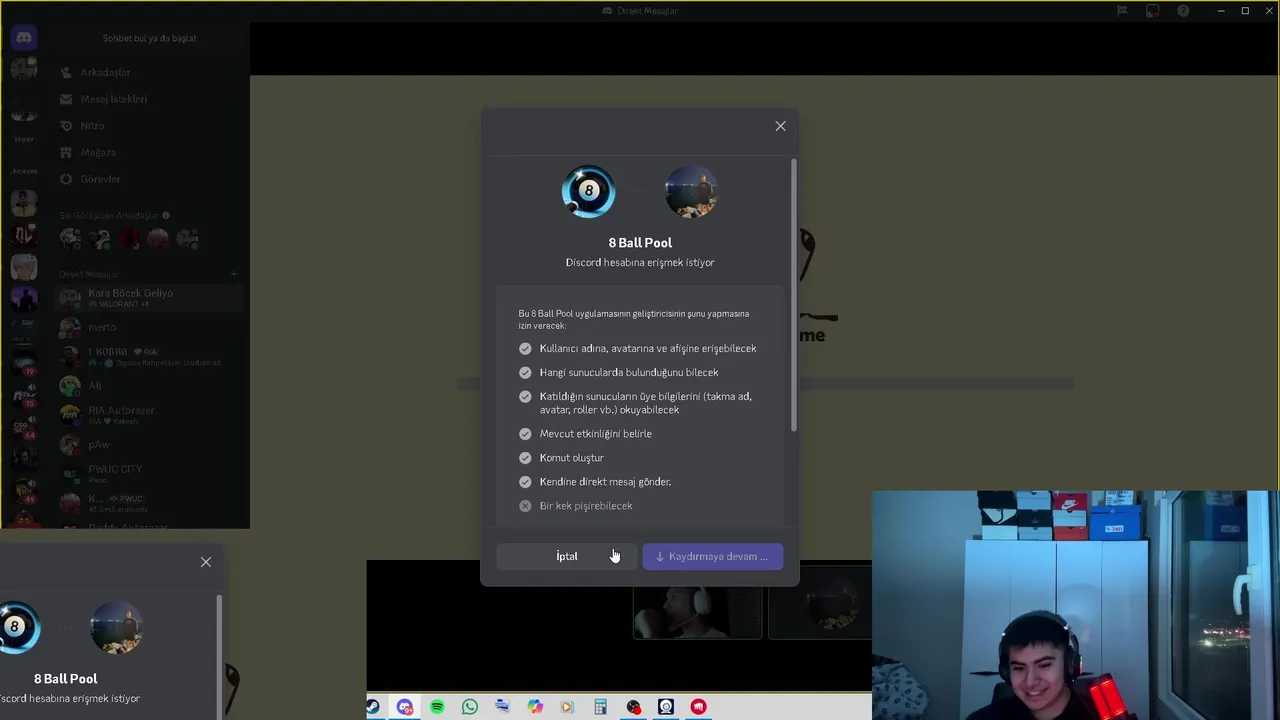
Task: Click the X mark beside Bir kek pişirebilecek
Action: [525, 505]
